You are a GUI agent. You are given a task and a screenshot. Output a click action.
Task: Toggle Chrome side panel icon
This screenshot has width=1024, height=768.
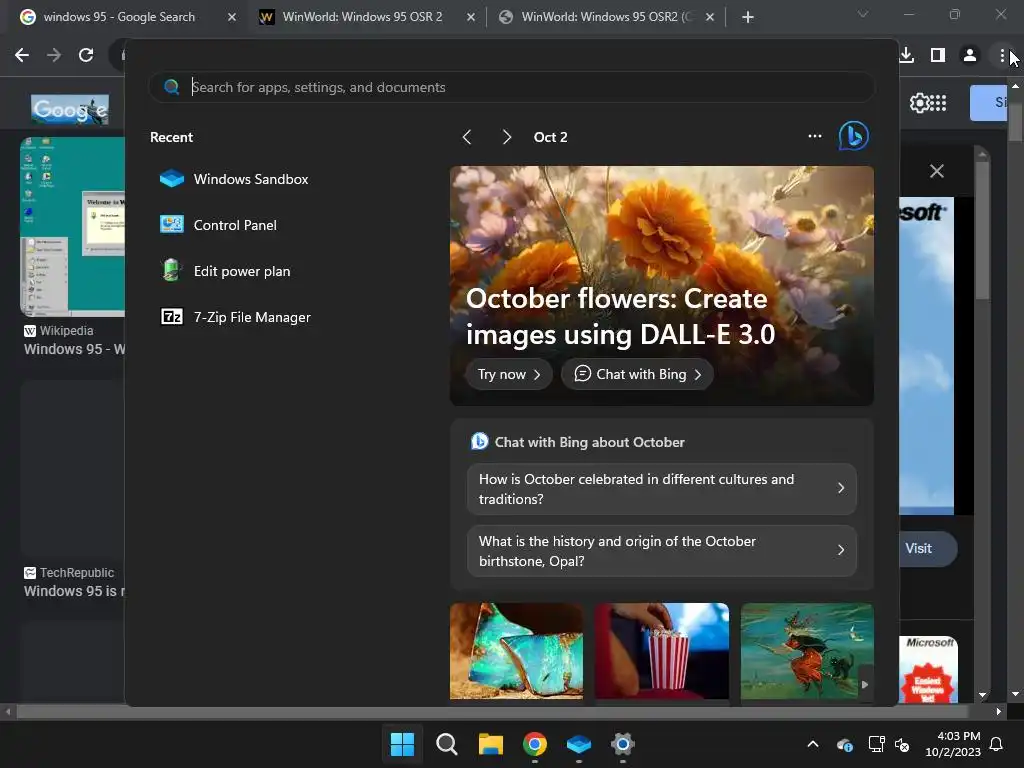tap(938, 55)
